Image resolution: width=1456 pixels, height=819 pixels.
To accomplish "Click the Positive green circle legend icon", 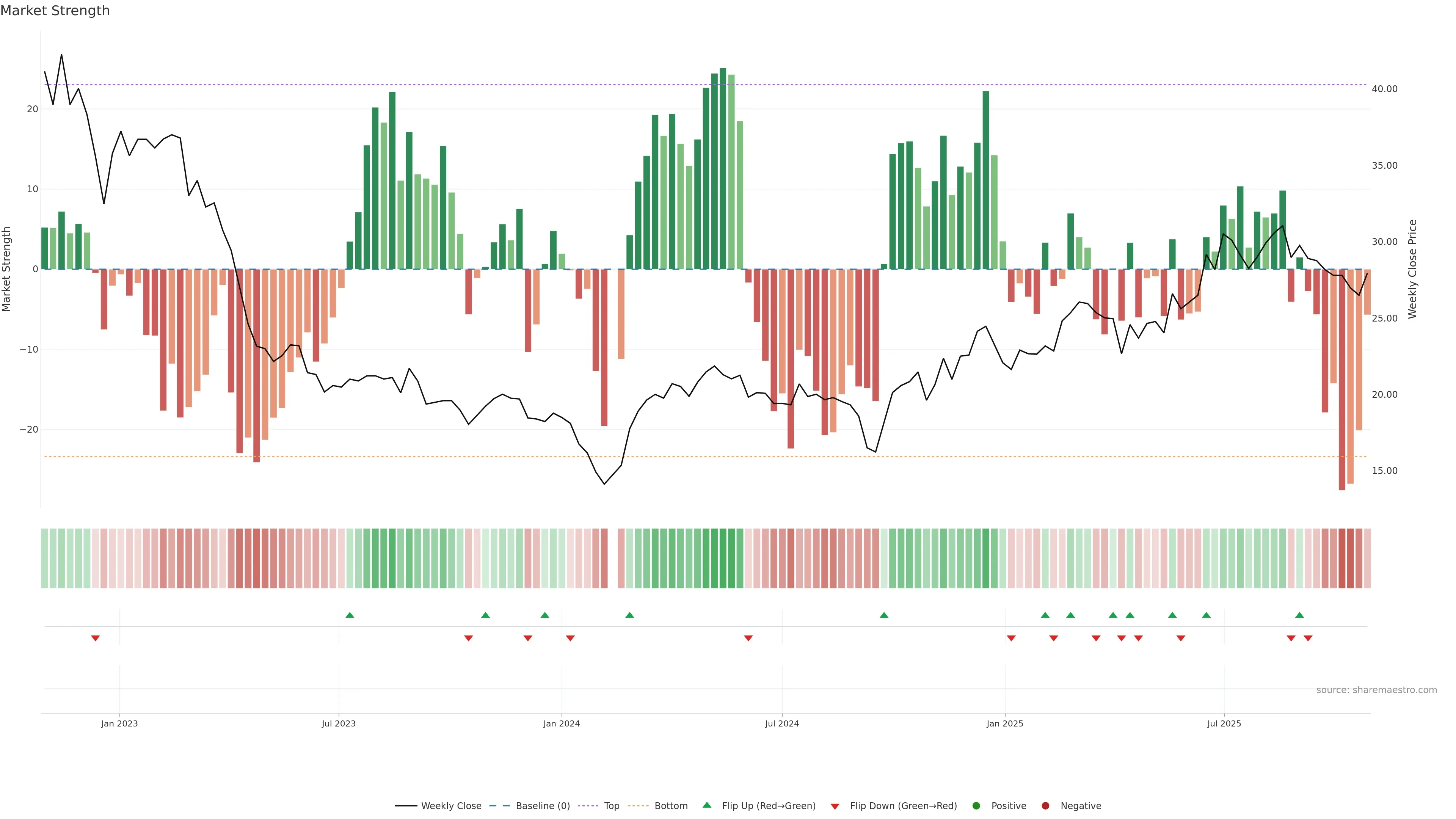I will click(x=976, y=806).
